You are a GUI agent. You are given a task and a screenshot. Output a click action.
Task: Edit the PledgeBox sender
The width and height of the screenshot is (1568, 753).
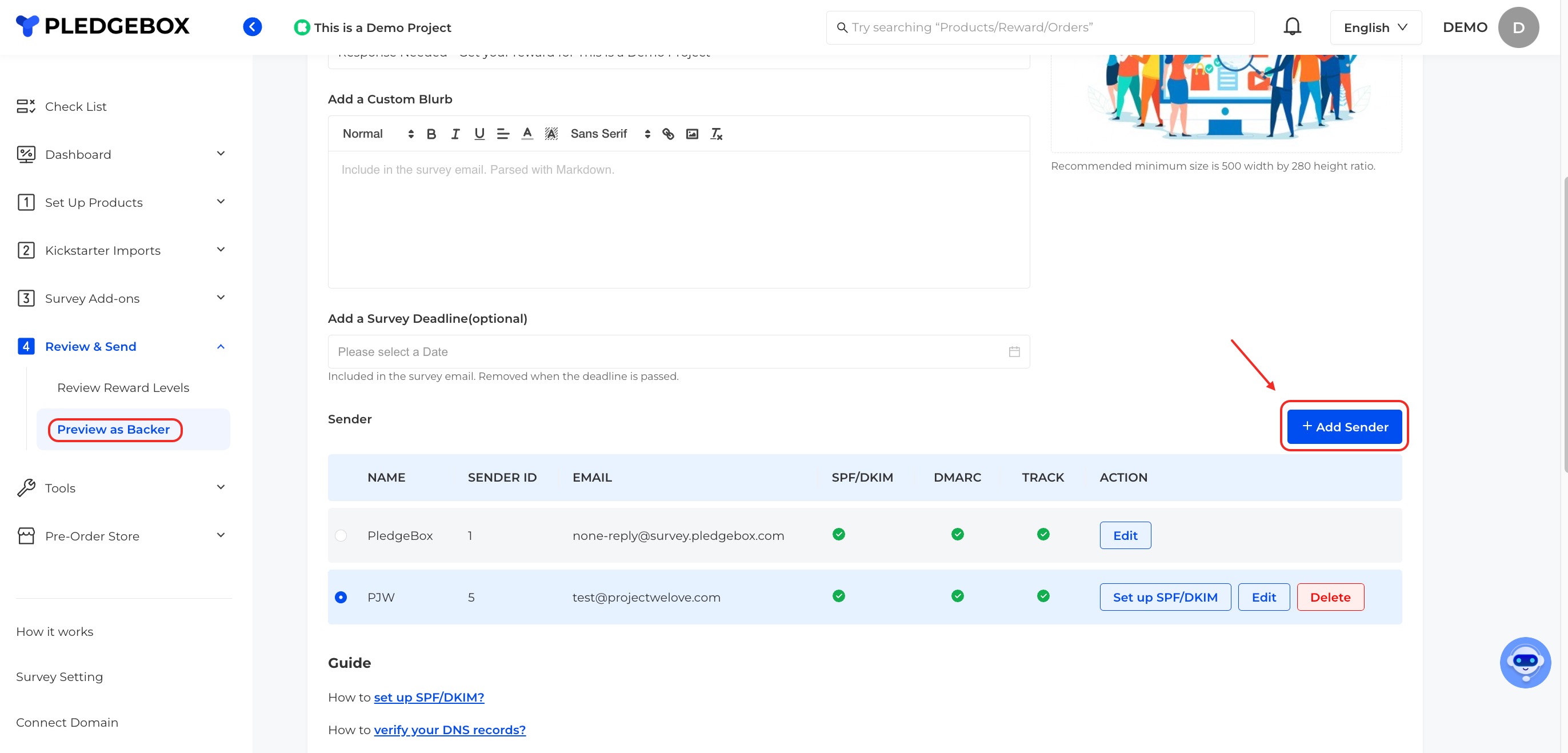click(1125, 536)
